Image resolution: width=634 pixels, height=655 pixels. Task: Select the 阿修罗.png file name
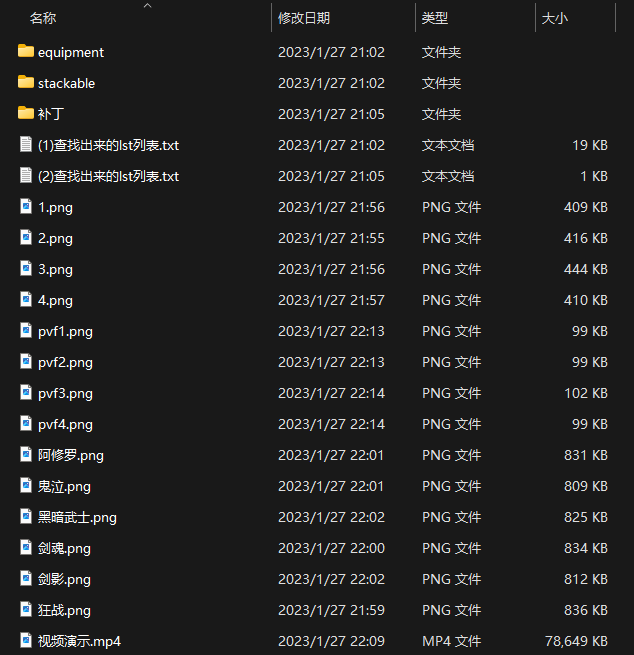tap(71, 455)
